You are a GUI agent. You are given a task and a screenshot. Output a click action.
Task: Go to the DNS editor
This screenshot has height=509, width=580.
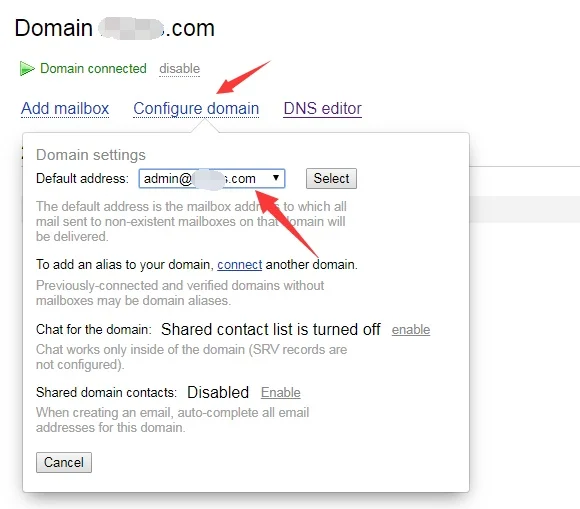coord(323,109)
